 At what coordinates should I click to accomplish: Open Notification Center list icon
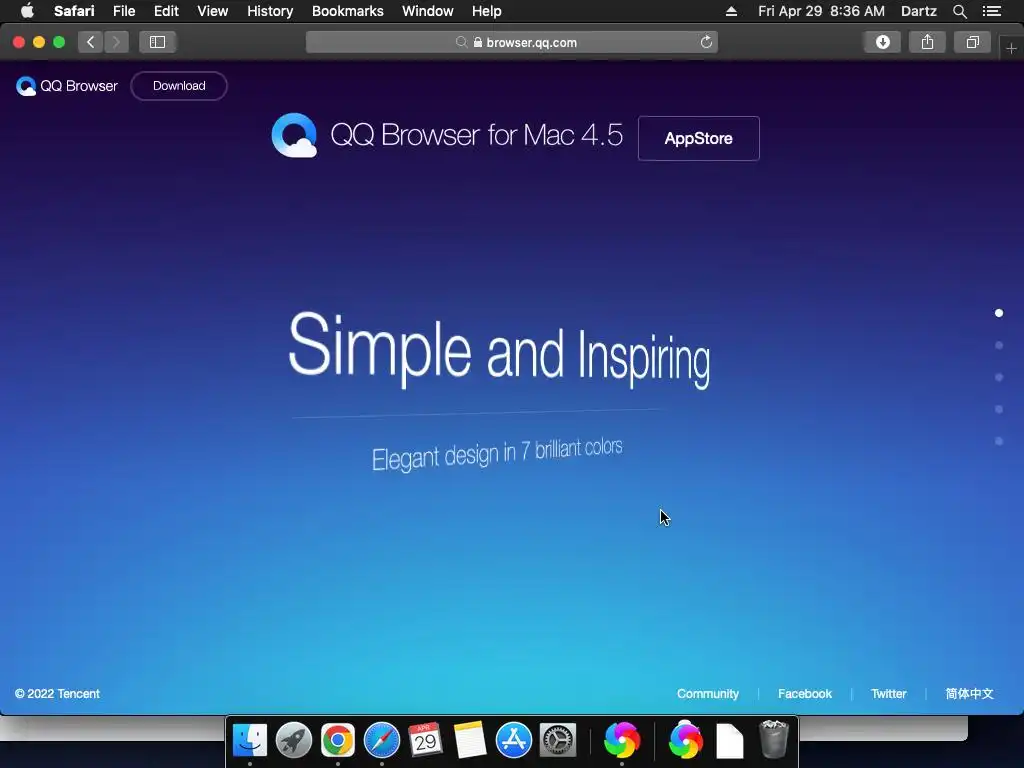pos(991,11)
